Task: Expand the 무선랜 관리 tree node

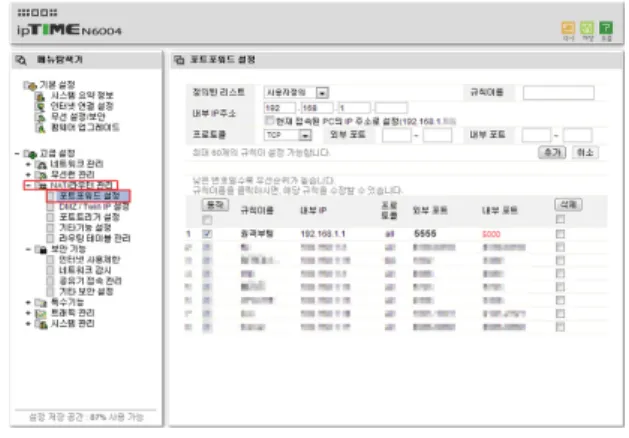Action: pos(28,175)
